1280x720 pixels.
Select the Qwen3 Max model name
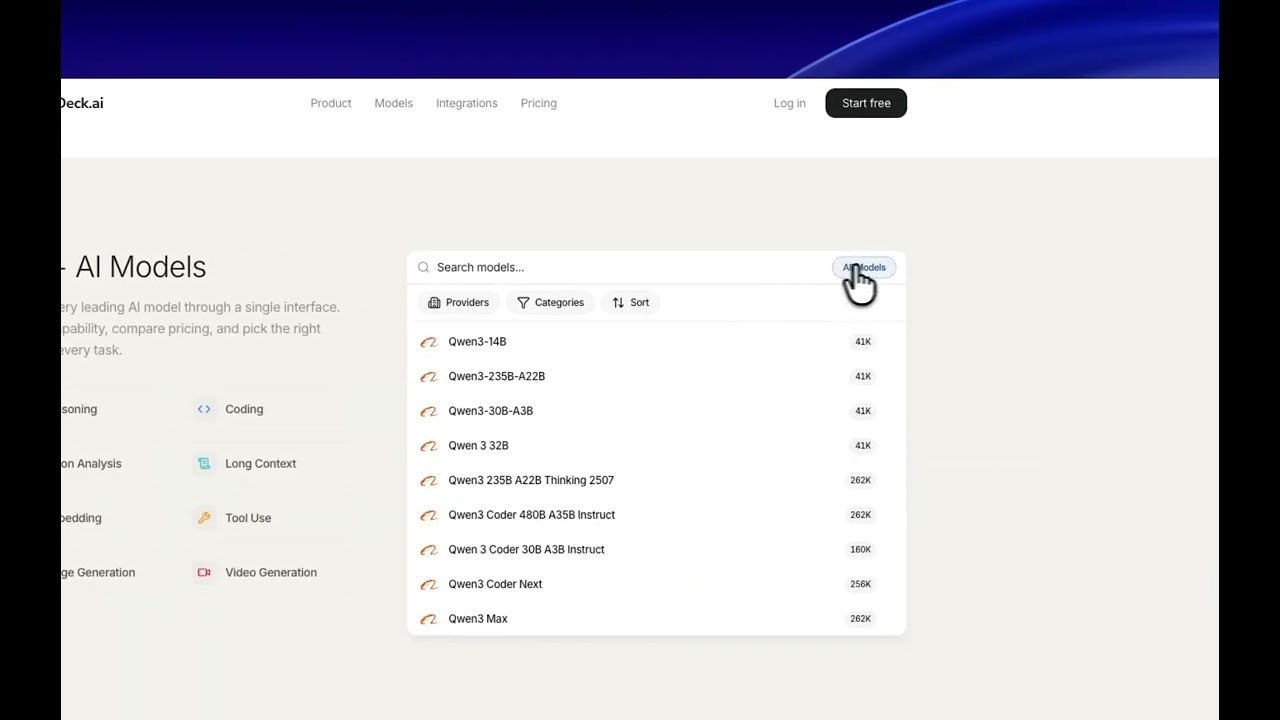[x=478, y=619]
